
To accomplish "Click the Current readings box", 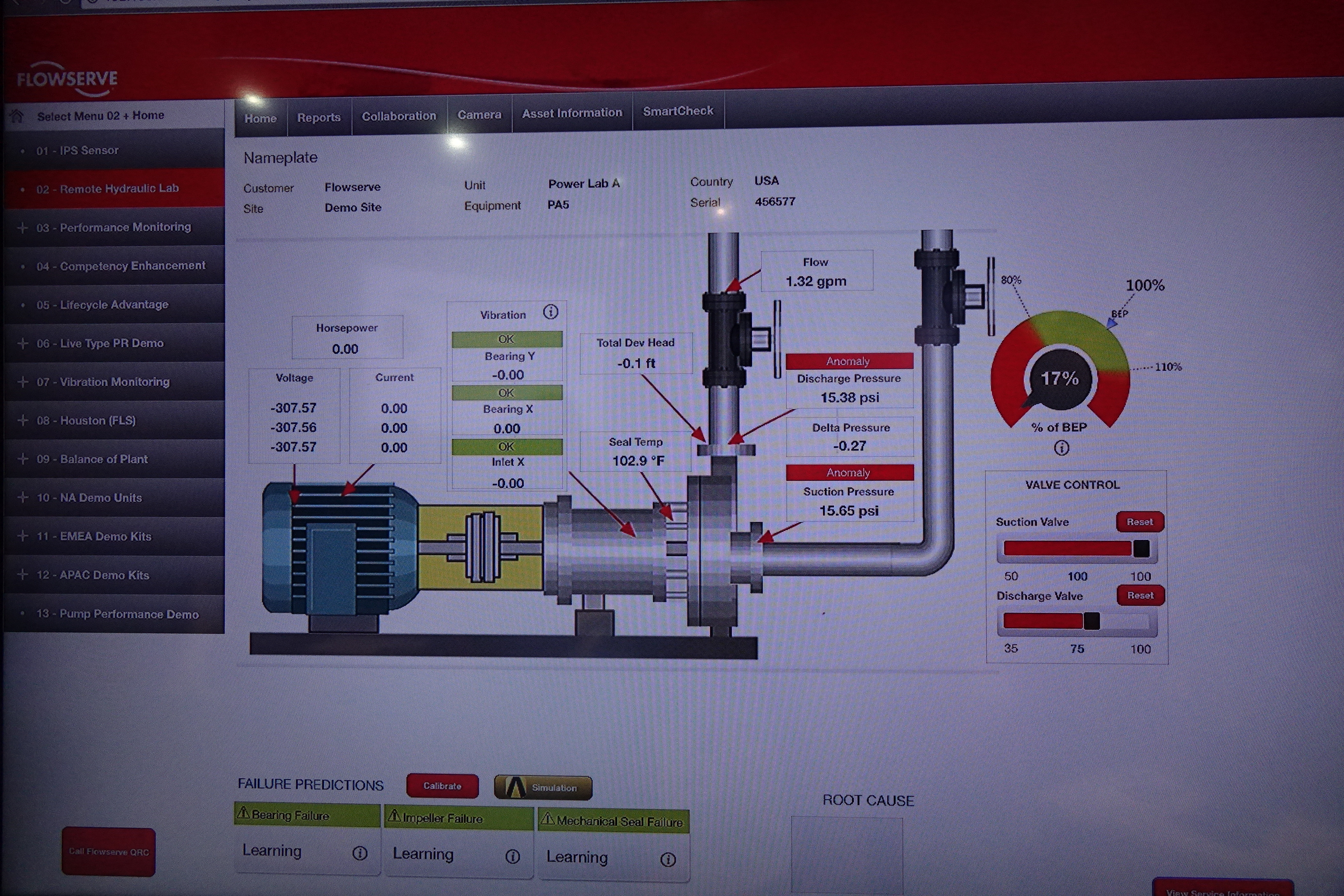I will pyautogui.click(x=395, y=416).
